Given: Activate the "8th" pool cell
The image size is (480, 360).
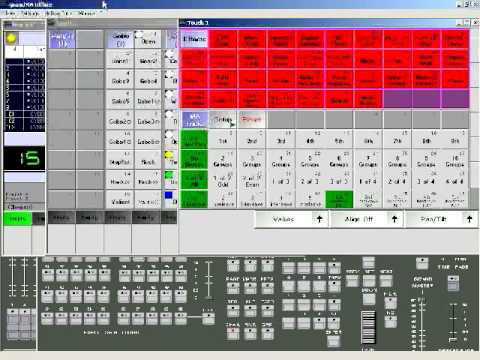Looking at the screenshot, I should (426, 139).
